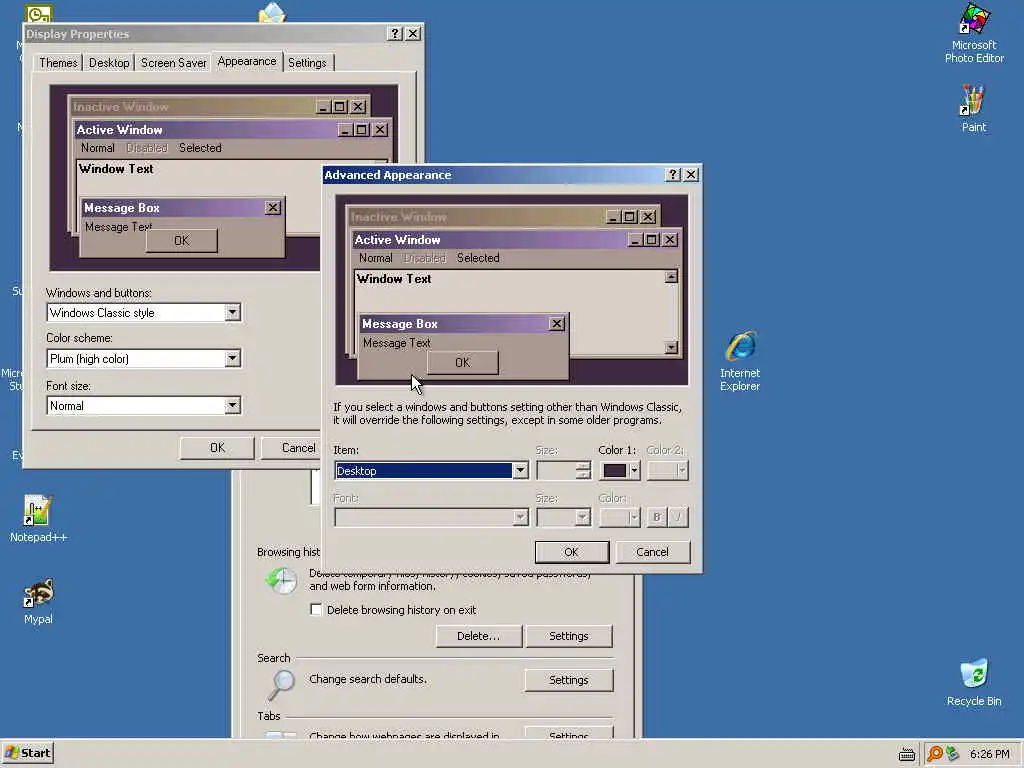Switch to the Screen Saver tab

[173, 63]
